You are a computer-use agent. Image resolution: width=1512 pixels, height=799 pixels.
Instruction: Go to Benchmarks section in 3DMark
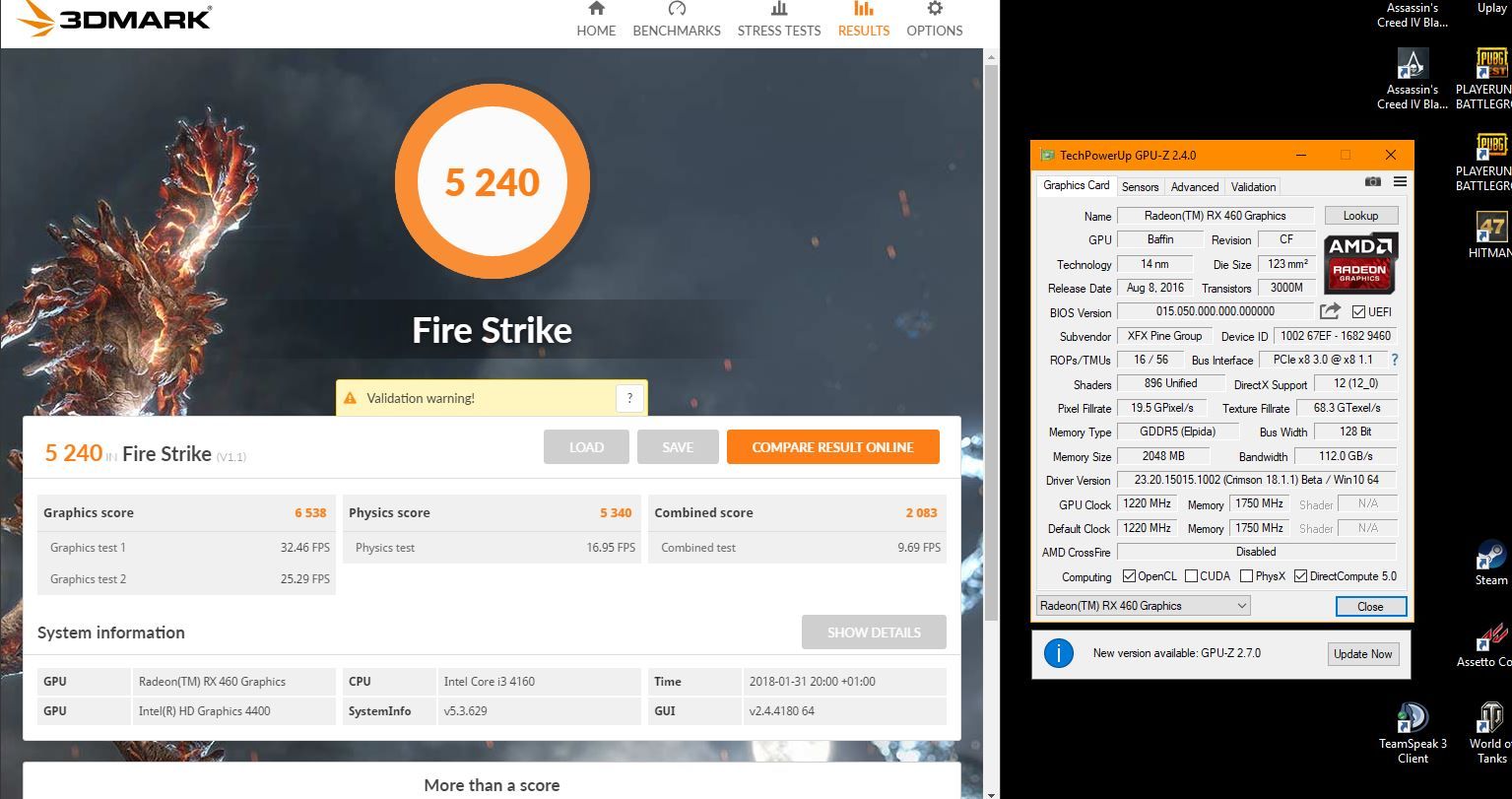(677, 20)
